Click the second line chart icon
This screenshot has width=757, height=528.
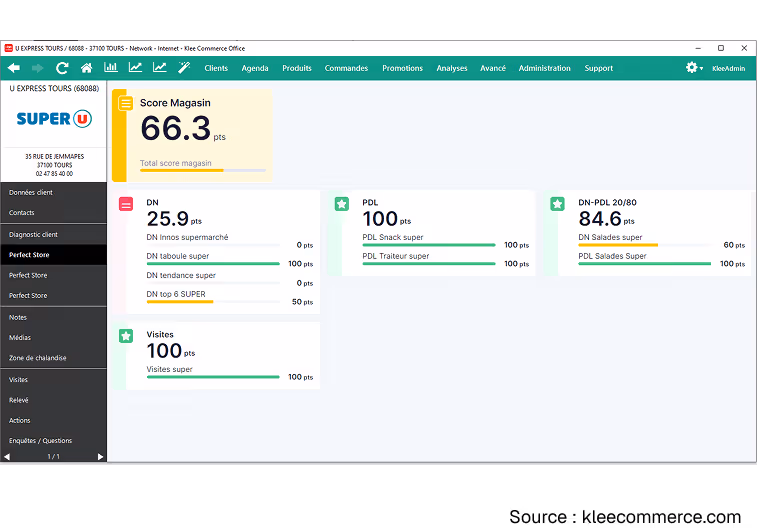point(160,68)
